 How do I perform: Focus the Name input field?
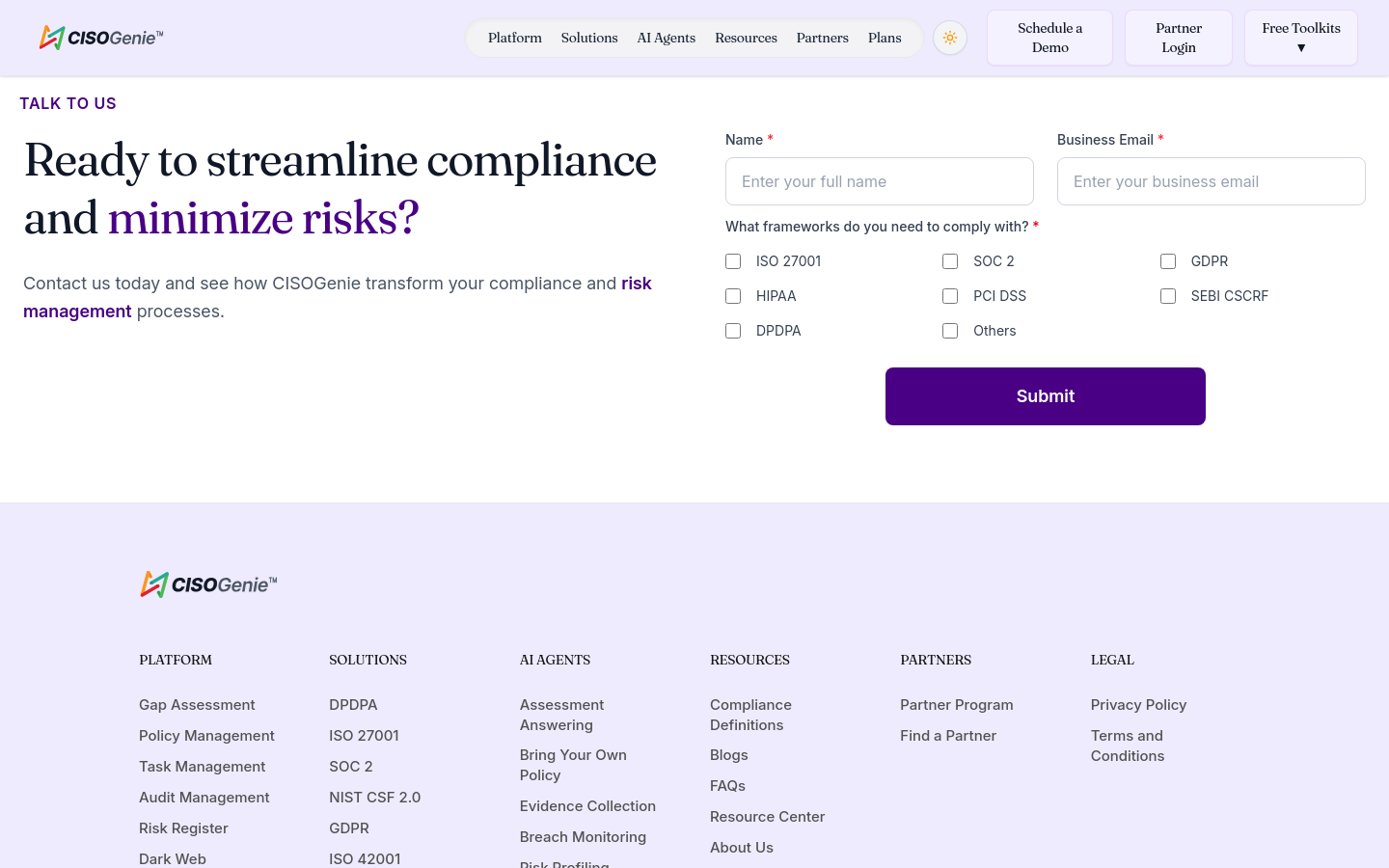coord(880,181)
